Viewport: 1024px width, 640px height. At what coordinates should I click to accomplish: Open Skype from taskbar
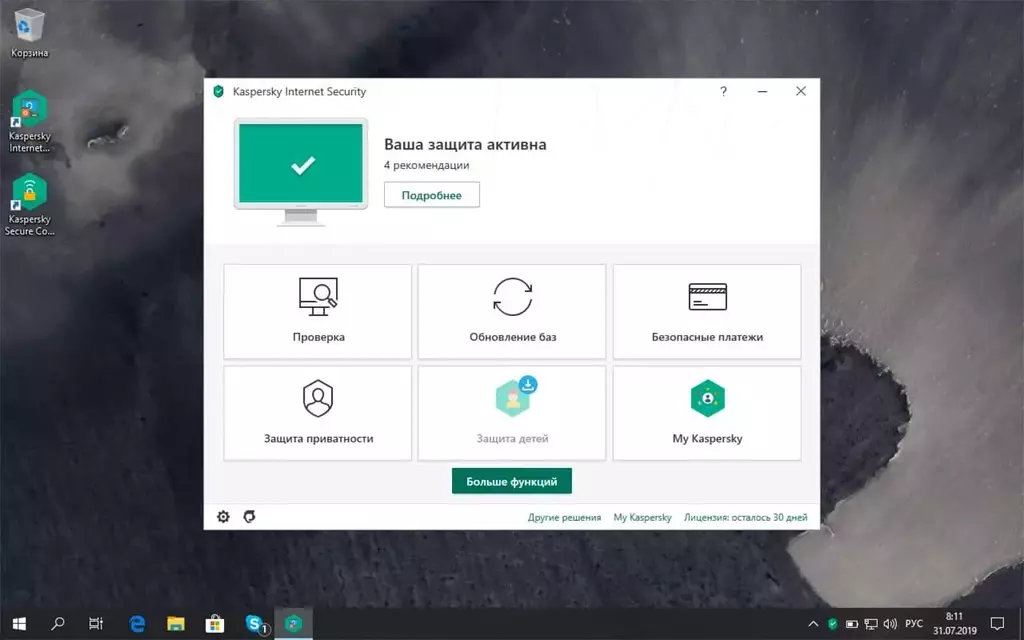click(256, 624)
